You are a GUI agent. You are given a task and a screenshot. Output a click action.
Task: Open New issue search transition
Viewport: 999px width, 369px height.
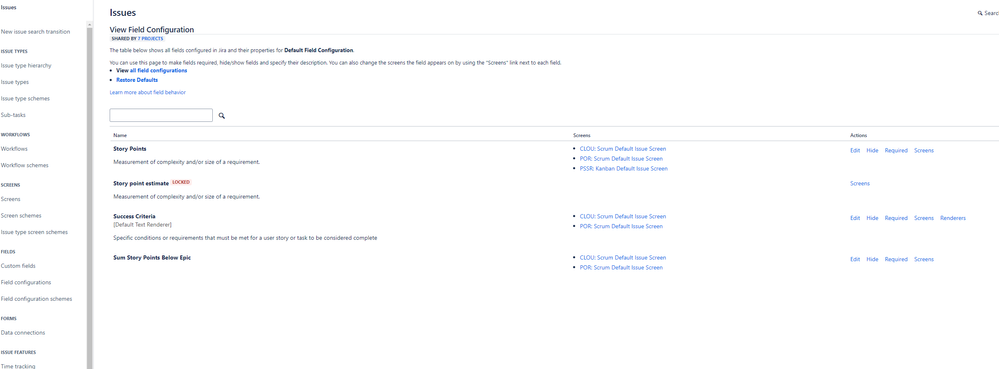[x=36, y=32]
